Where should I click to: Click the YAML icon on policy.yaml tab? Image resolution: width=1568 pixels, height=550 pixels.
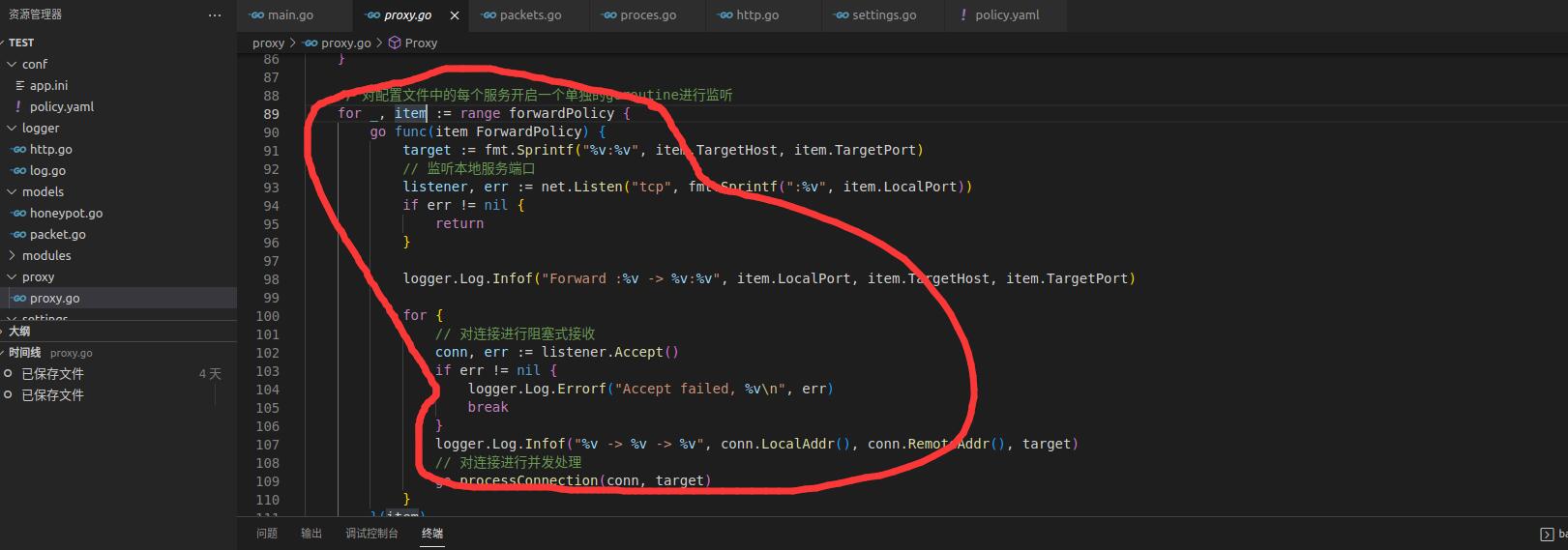pos(963,15)
